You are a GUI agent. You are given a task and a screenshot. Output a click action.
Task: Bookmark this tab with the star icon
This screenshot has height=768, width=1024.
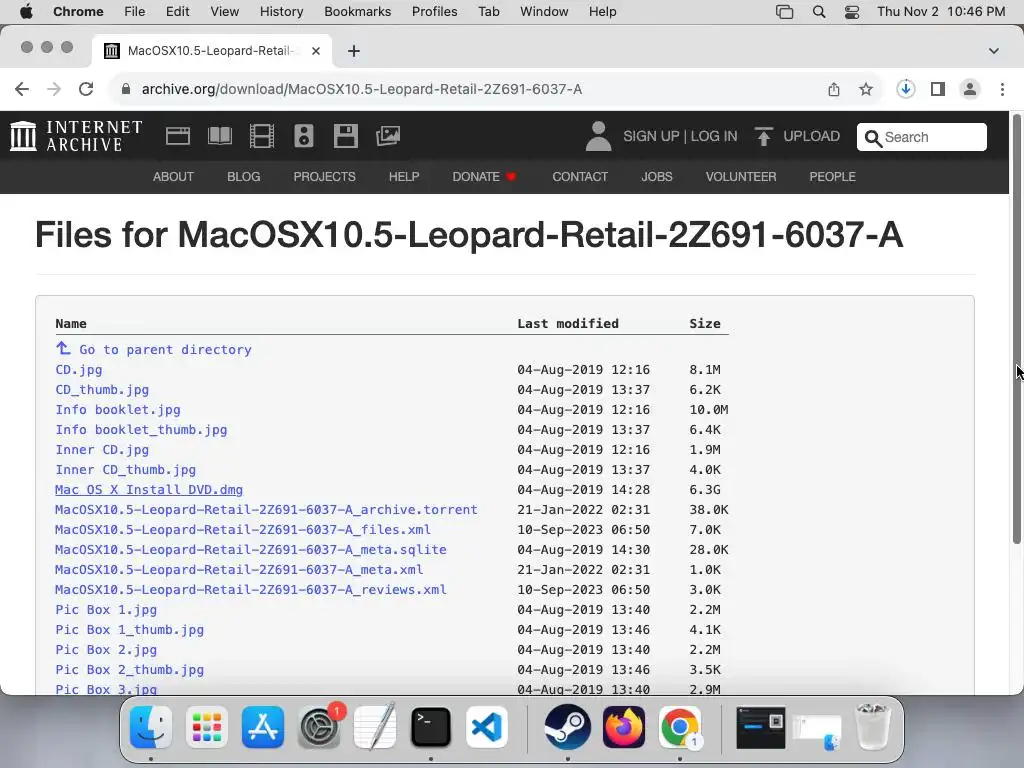click(x=866, y=89)
